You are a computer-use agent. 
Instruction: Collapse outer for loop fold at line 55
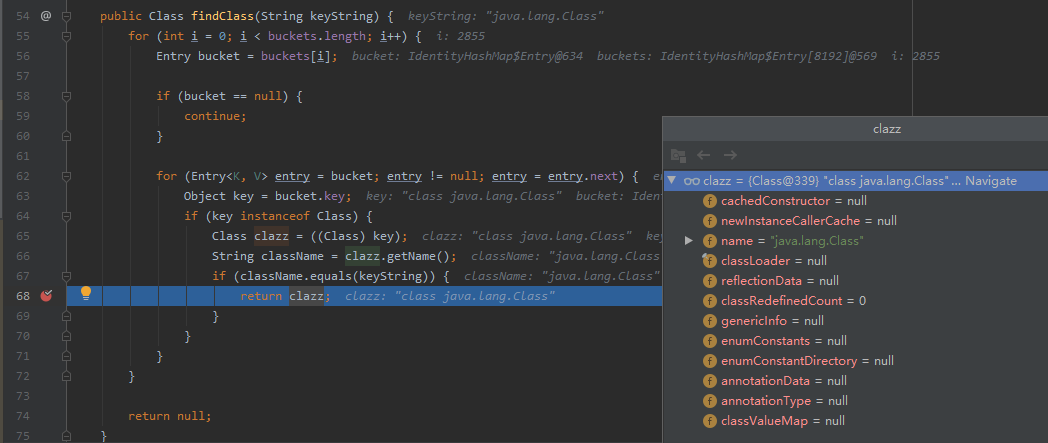pyautogui.click(x=66, y=36)
